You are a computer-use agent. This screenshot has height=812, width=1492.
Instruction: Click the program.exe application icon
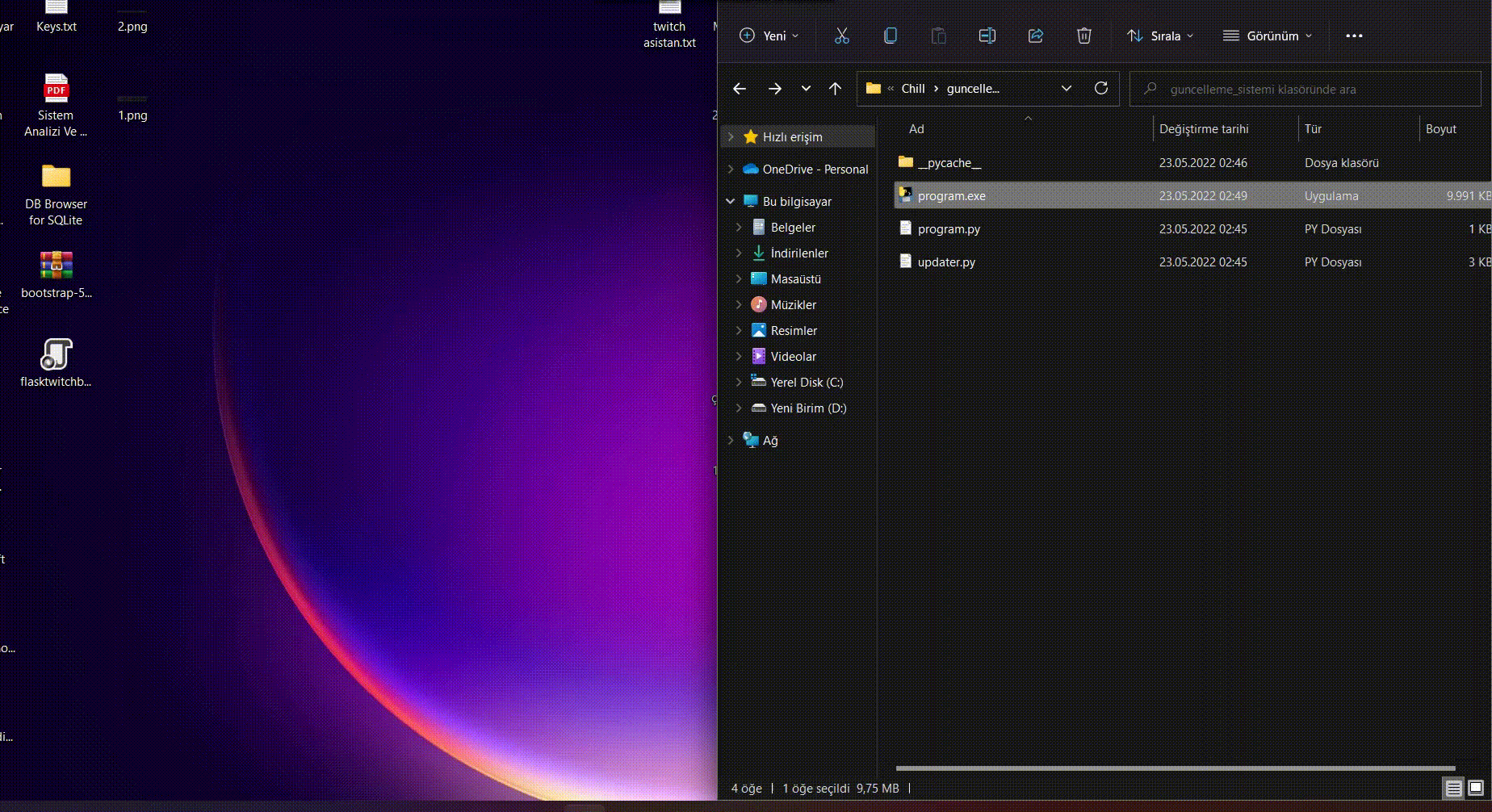click(x=906, y=195)
